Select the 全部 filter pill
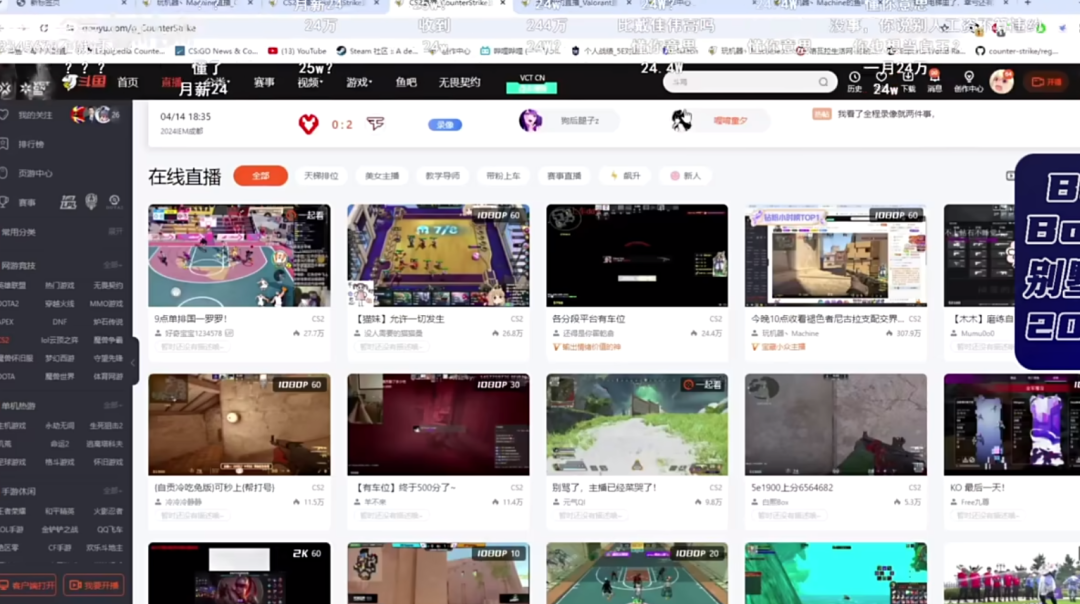This screenshot has width=1080, height=604. pos(260,176)
